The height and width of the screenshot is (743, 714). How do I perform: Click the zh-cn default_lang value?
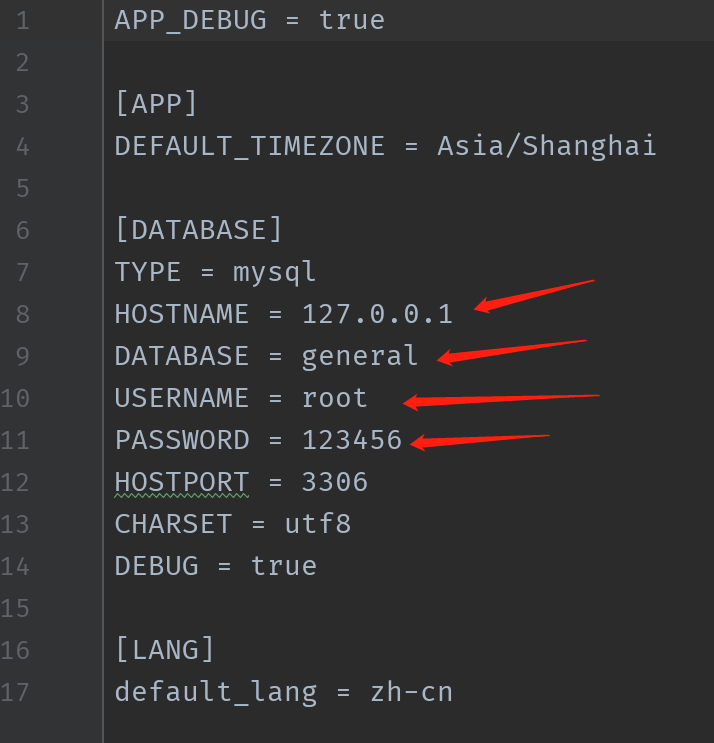pyautogui.click(x=411, y=692)
